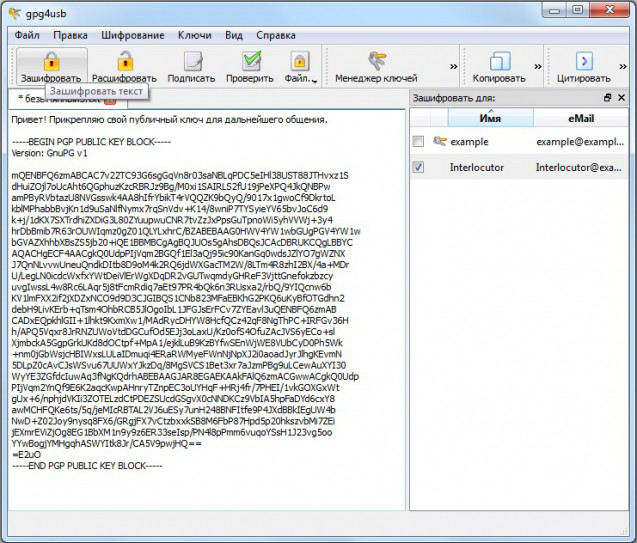
Task: Click the example@exampl... email cell
Action: [x=580, y=142]
